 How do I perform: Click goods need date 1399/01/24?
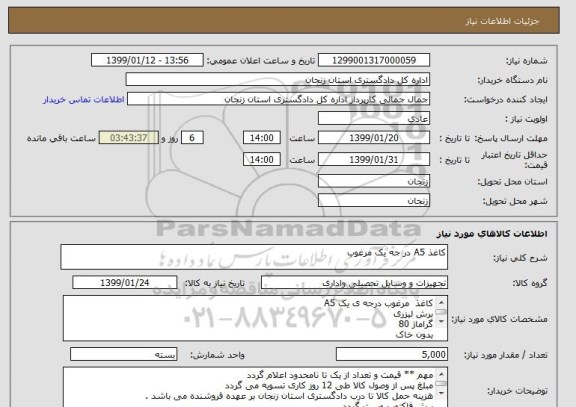[x=125, y=283]
